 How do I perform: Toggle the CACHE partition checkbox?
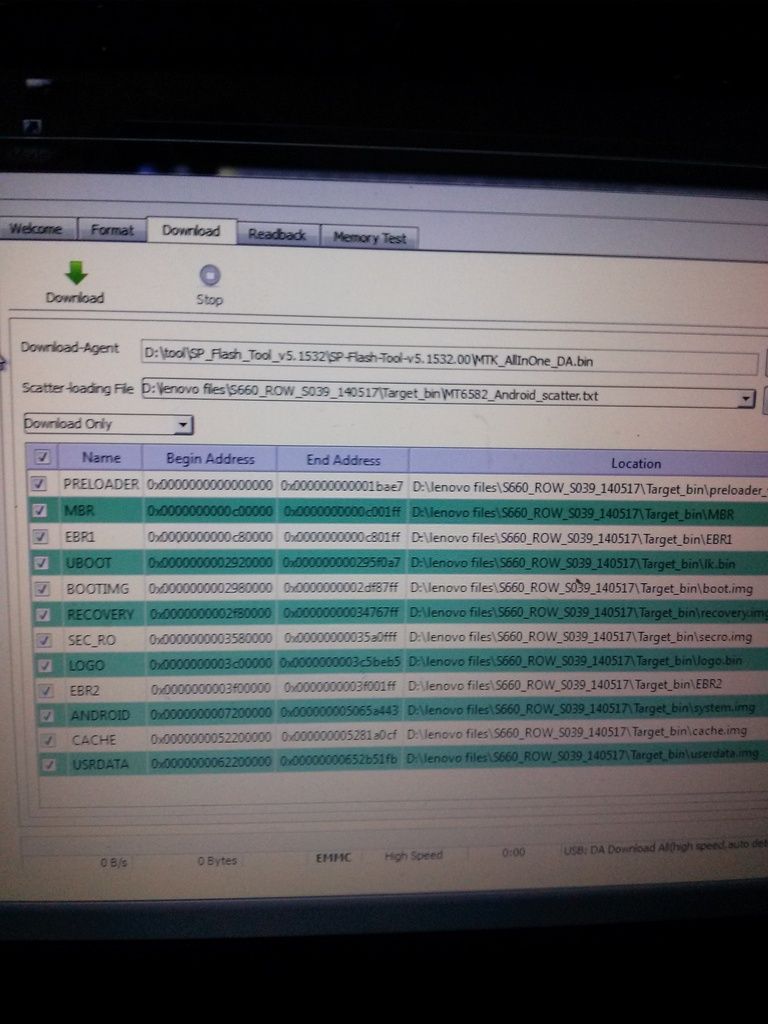click(x=43, y=740)
